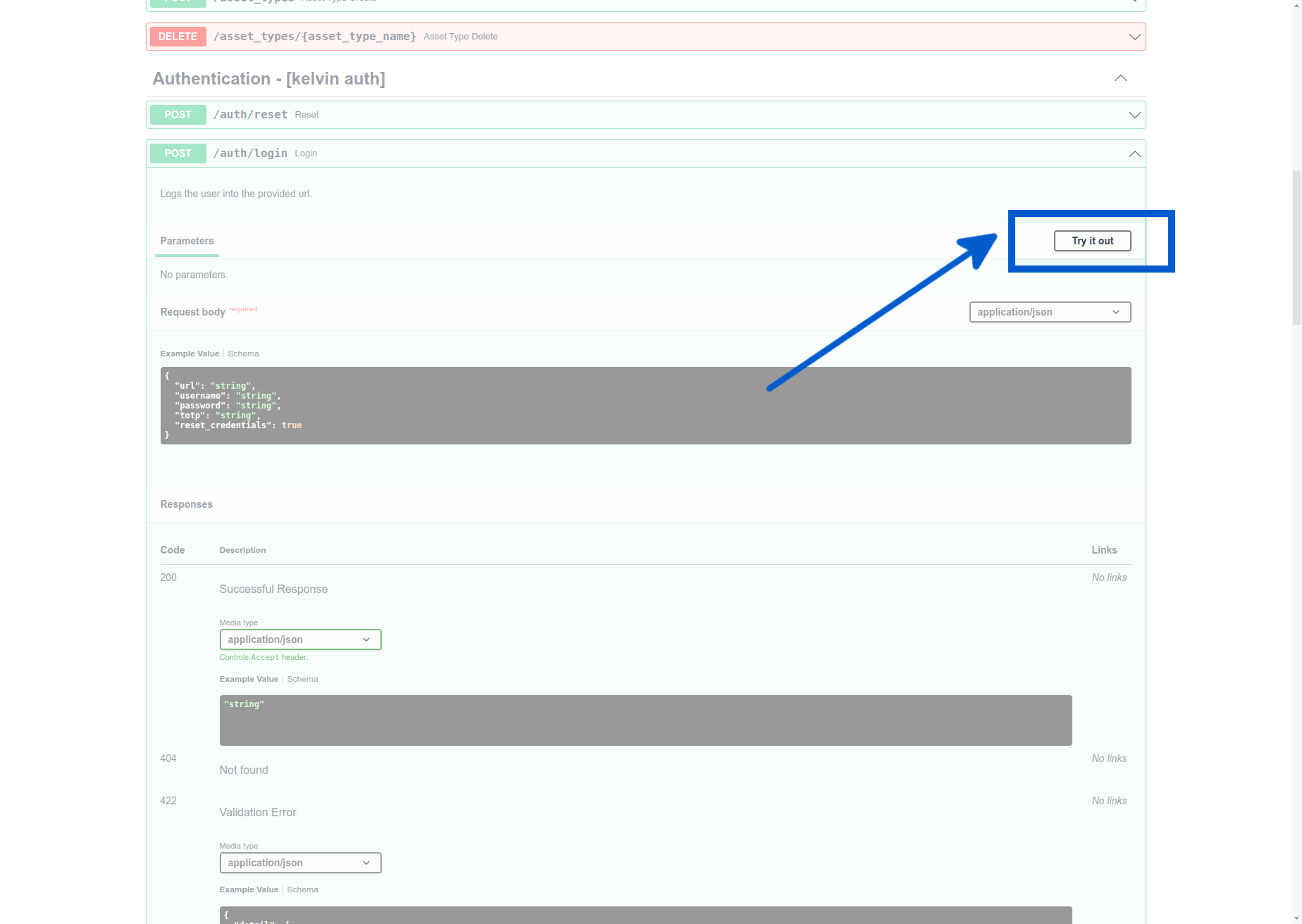
Task: Open the Schema tab under Validation Error
Action: (302, 889)
